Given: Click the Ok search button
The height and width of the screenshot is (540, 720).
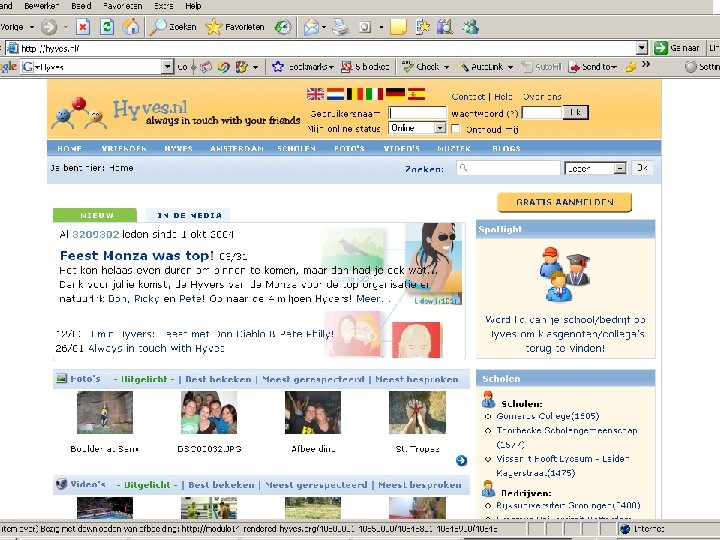Looking at the screenshot, I should click(x=642, y=168).
